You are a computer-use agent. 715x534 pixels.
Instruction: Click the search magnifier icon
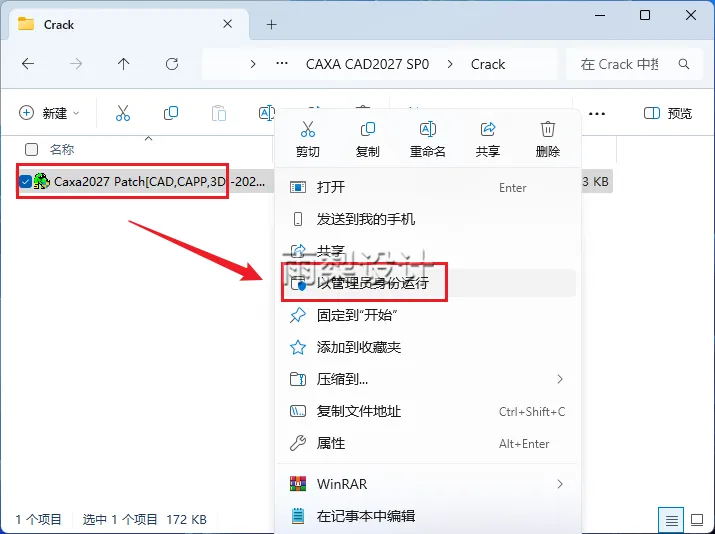684,64
